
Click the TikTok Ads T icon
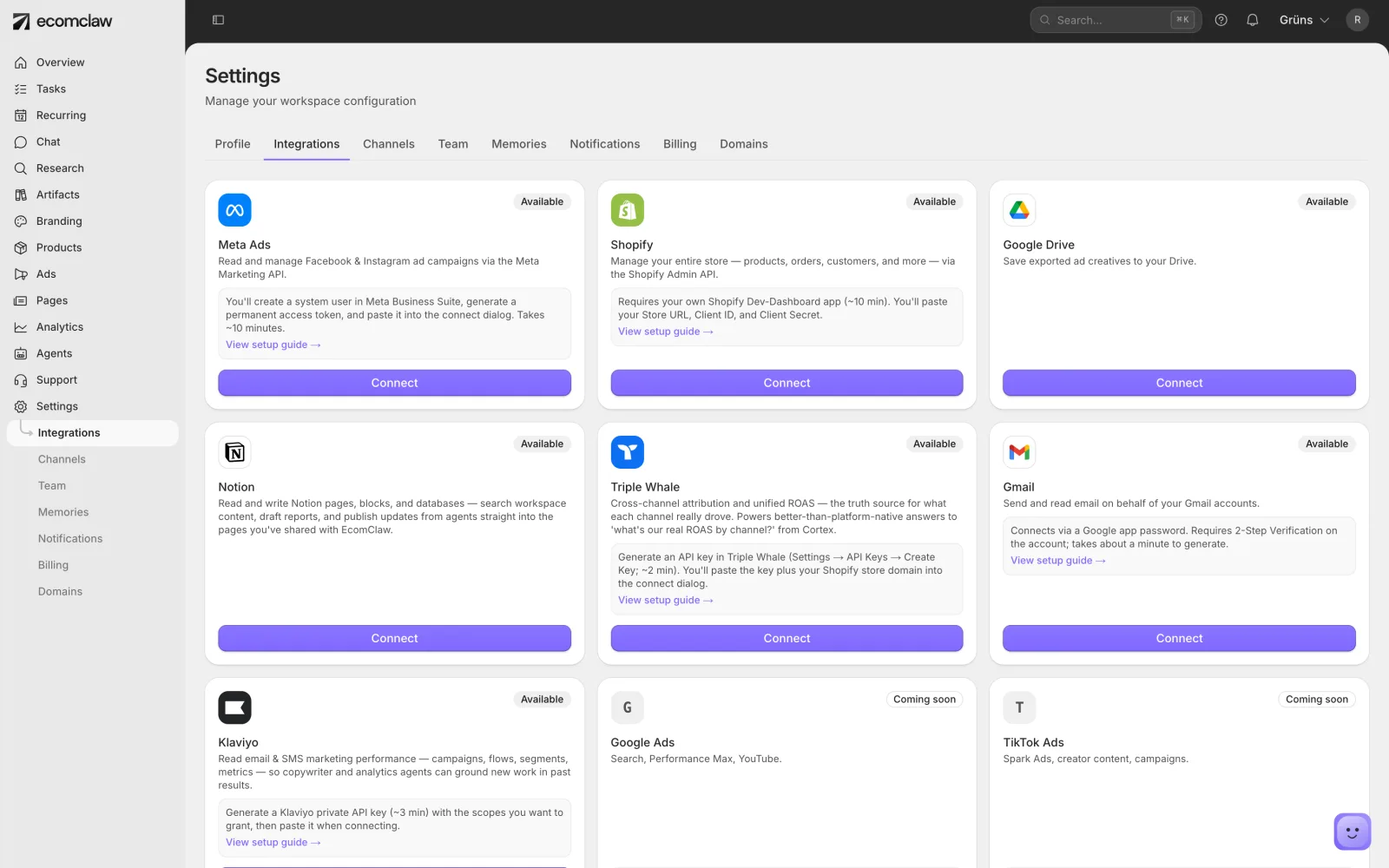pyautogui.click(x=1020, y=707)
